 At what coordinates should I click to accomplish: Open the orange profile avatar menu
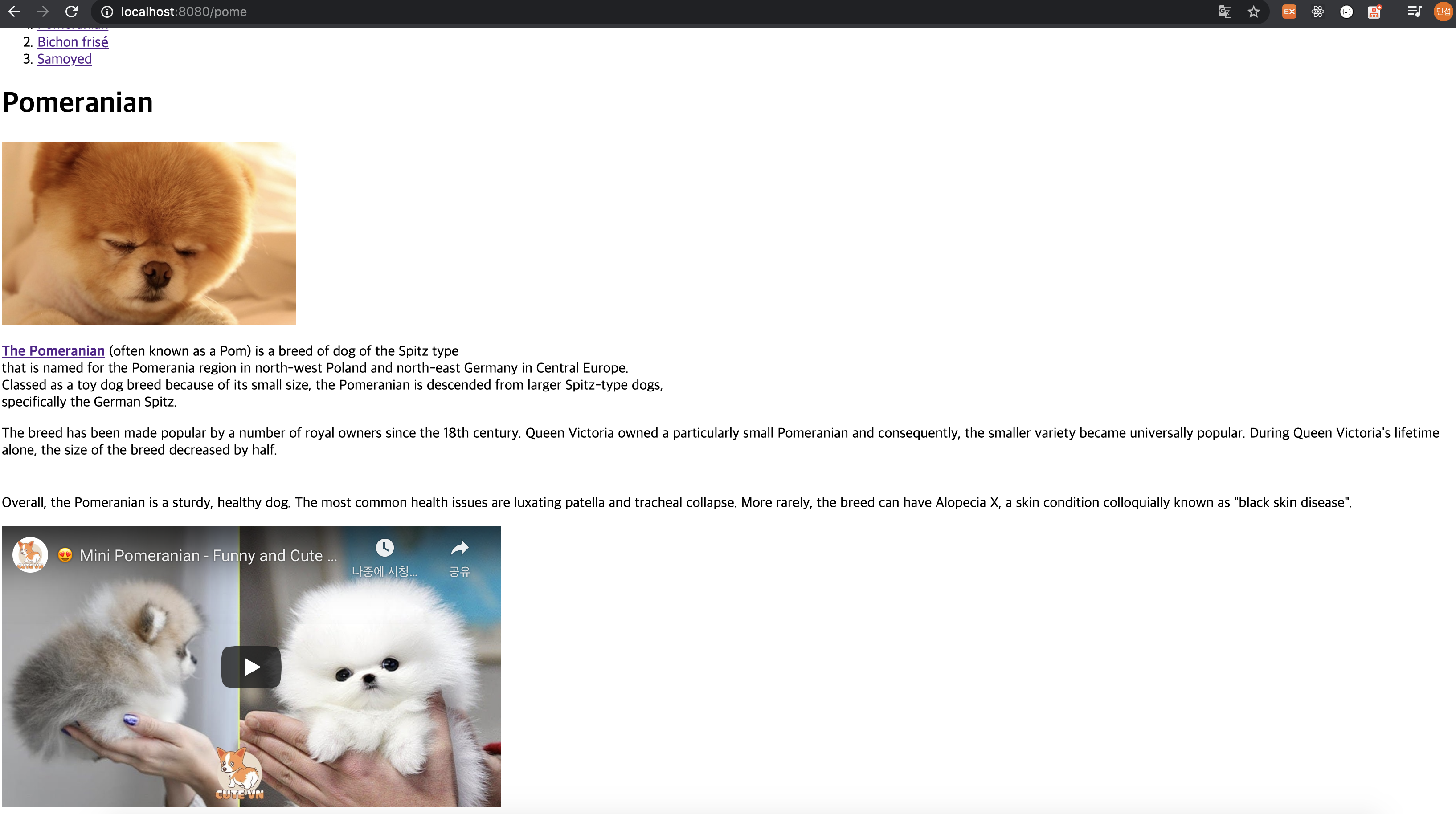1443,12
